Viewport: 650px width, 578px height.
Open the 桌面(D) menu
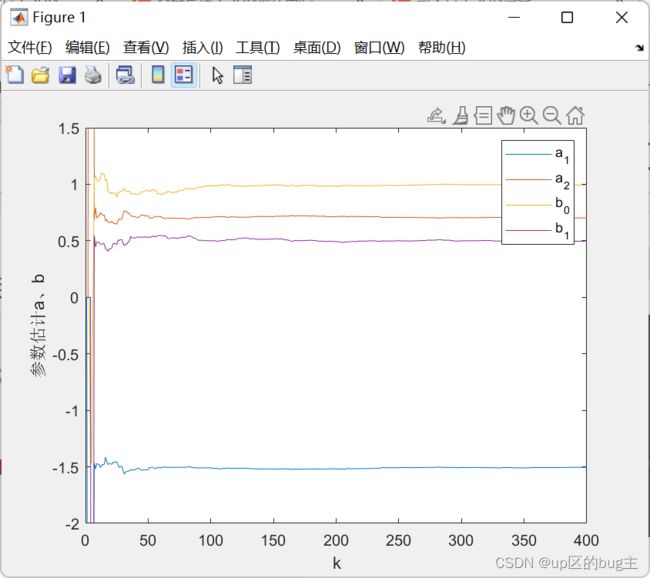click(x=317, y=47)
